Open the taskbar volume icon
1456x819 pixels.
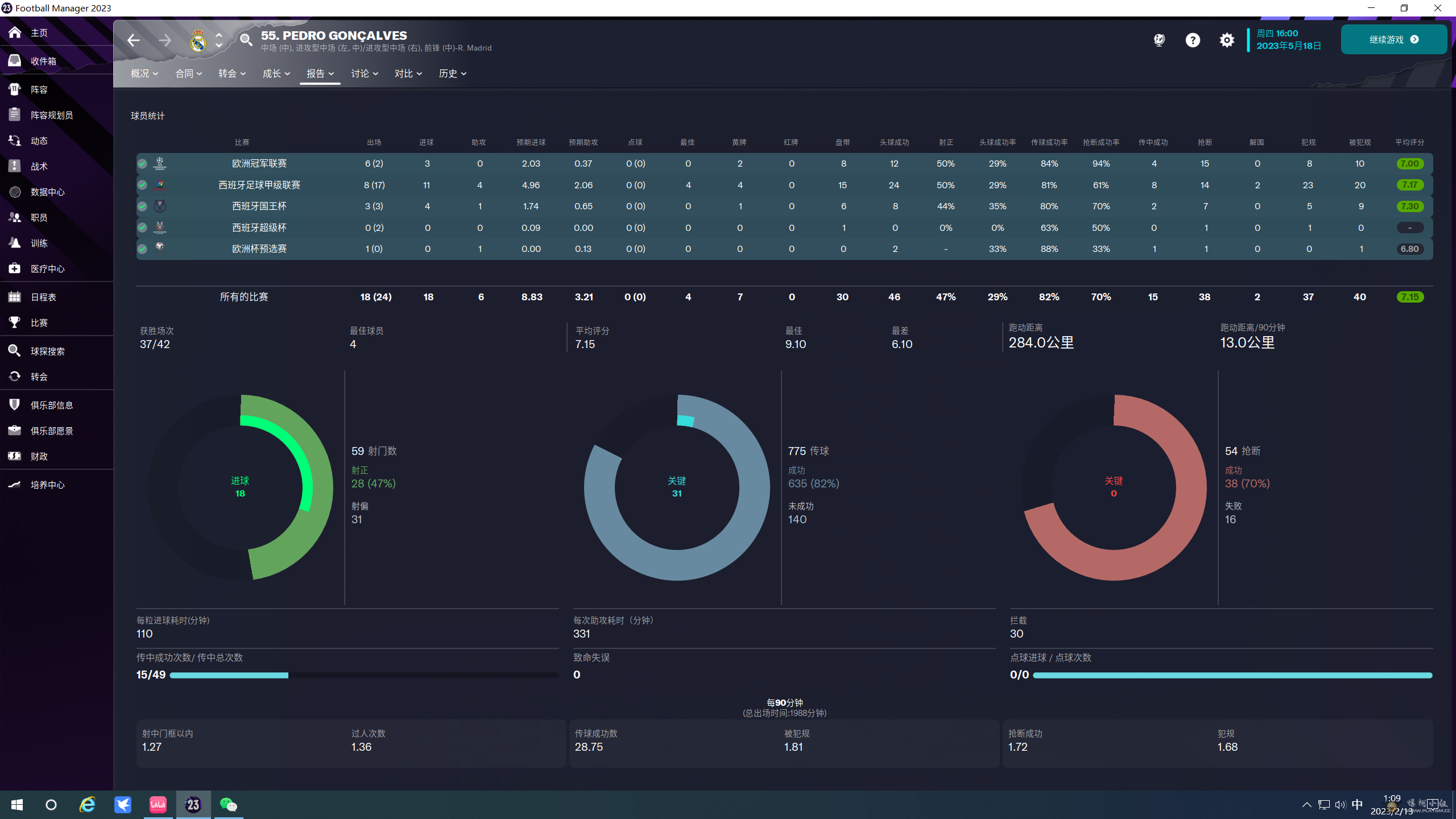pyautogui.click(x=1341, y=805)
